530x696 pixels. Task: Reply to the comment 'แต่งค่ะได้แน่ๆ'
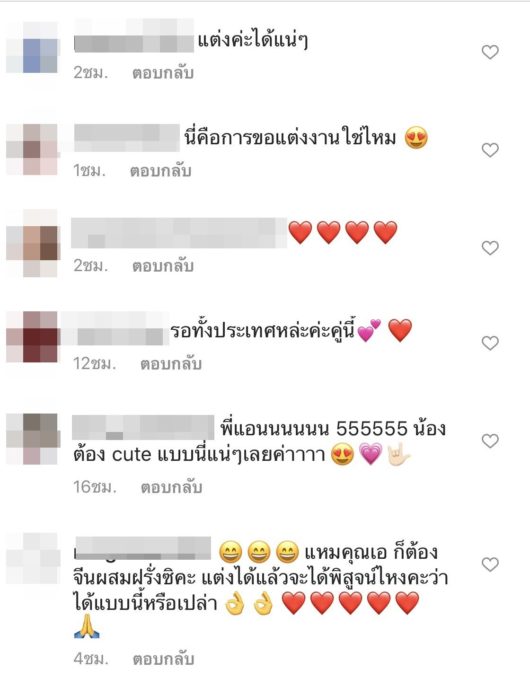tap(162, 73)
